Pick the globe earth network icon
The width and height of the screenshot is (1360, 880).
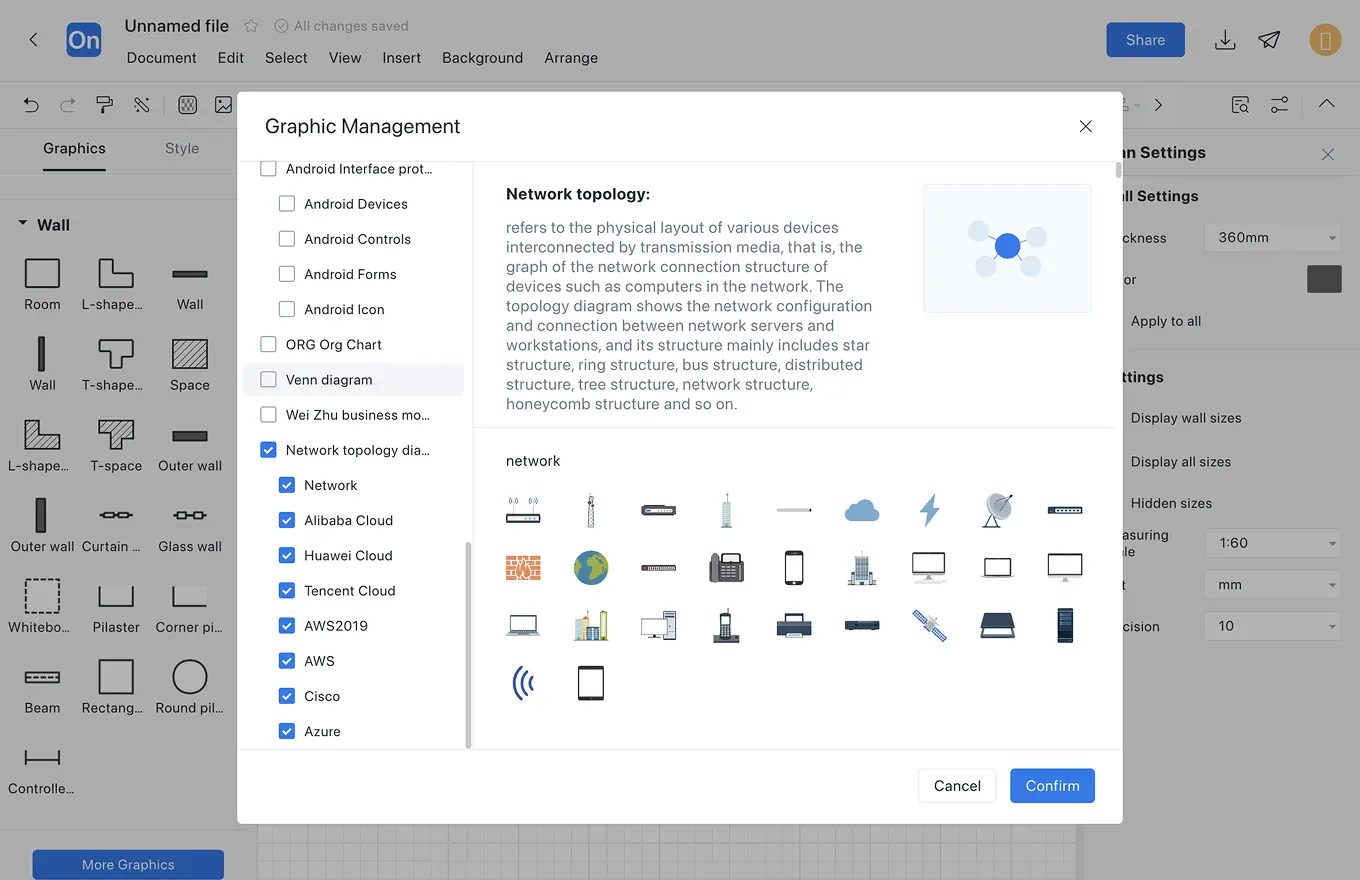click(591, 568)
